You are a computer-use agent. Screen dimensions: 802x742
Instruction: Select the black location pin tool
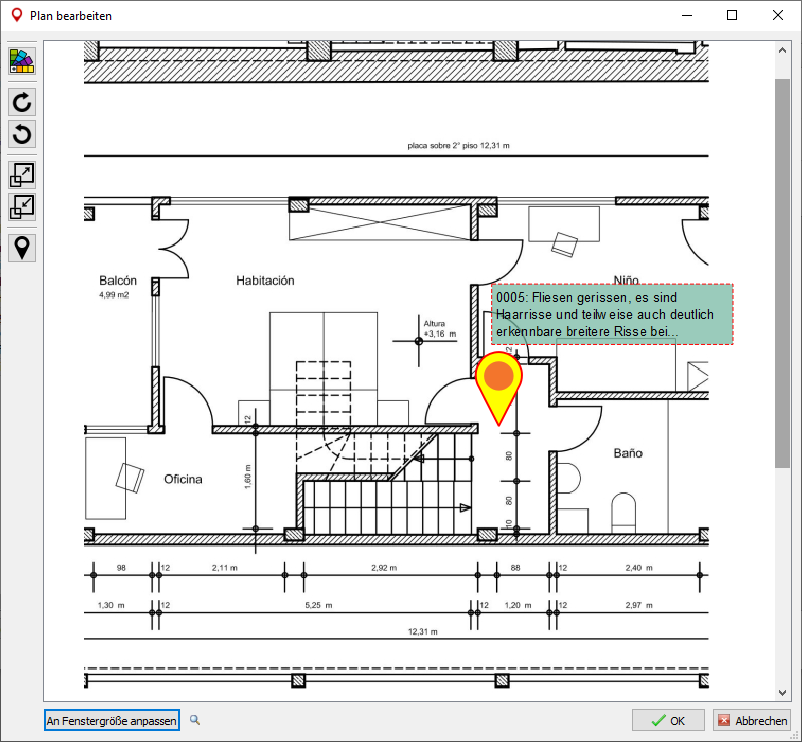(x=21, y=247)
